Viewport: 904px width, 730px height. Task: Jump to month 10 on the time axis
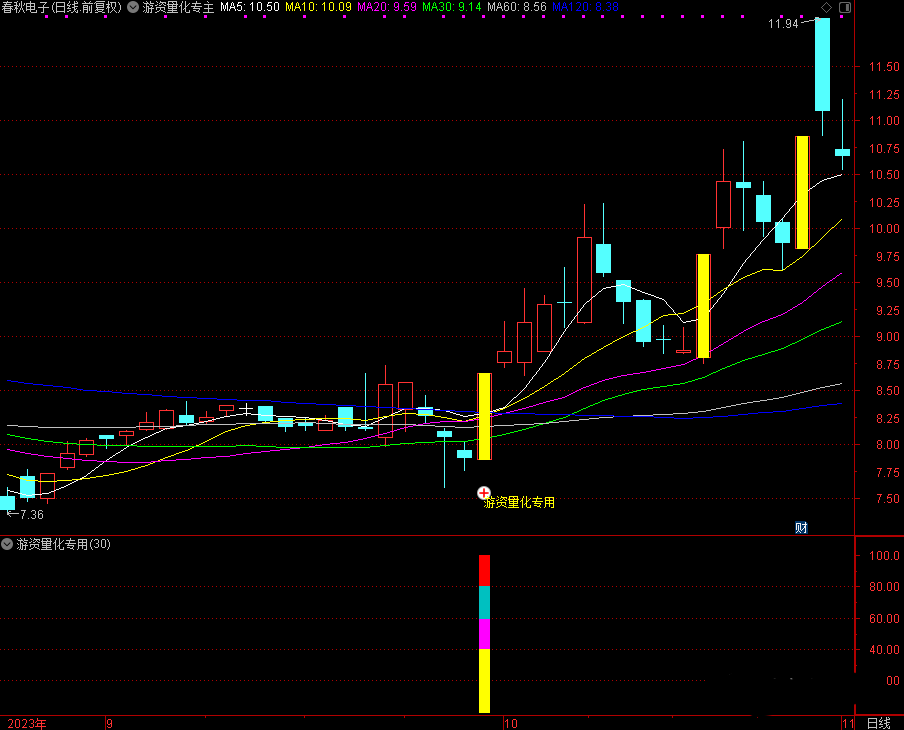pos(512,723)
